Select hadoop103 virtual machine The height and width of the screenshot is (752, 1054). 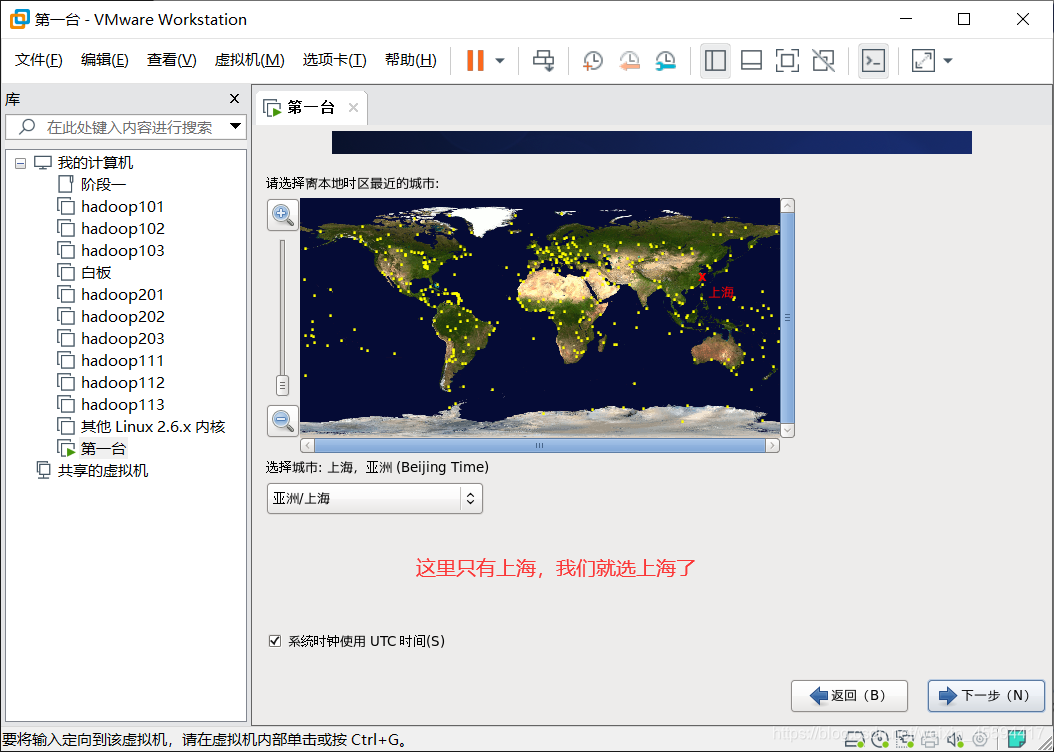coord(122,251)
